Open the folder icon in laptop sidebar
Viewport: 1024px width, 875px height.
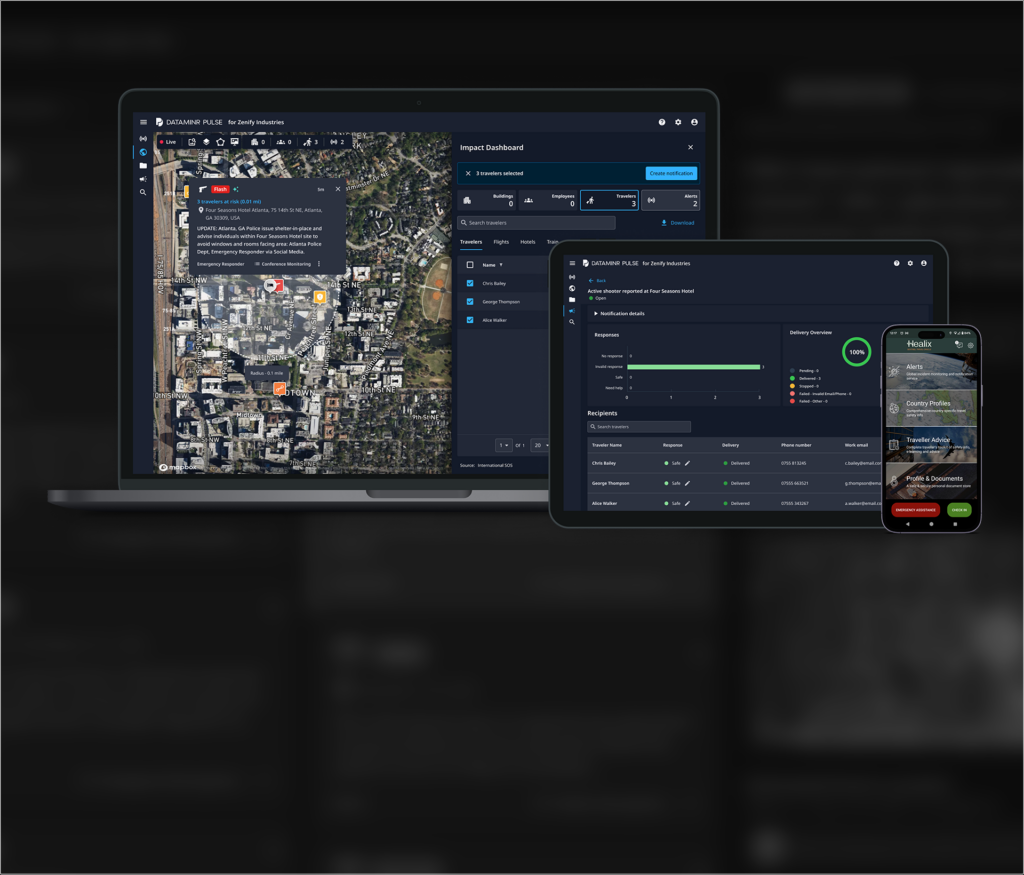coord(143,166)
